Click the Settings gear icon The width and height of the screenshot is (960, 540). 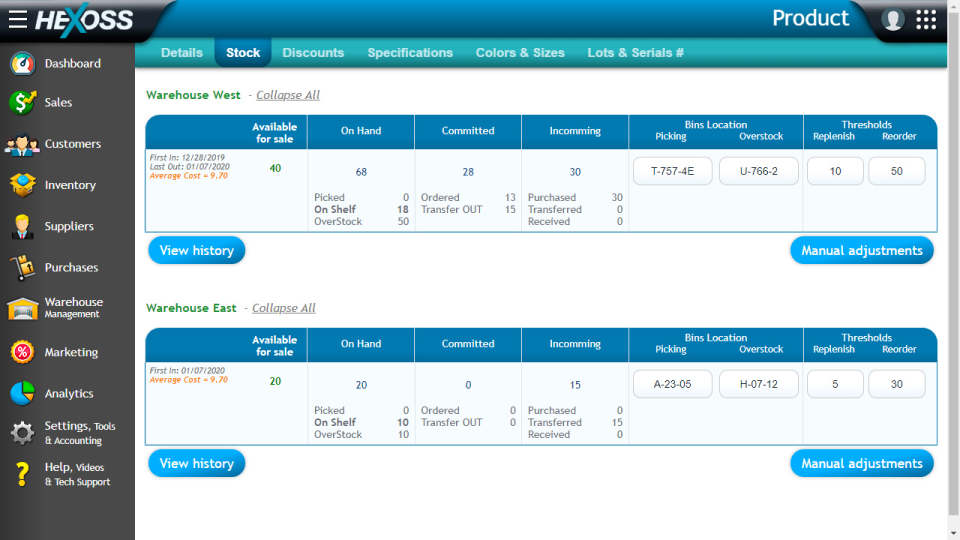[x=23, y=433]
